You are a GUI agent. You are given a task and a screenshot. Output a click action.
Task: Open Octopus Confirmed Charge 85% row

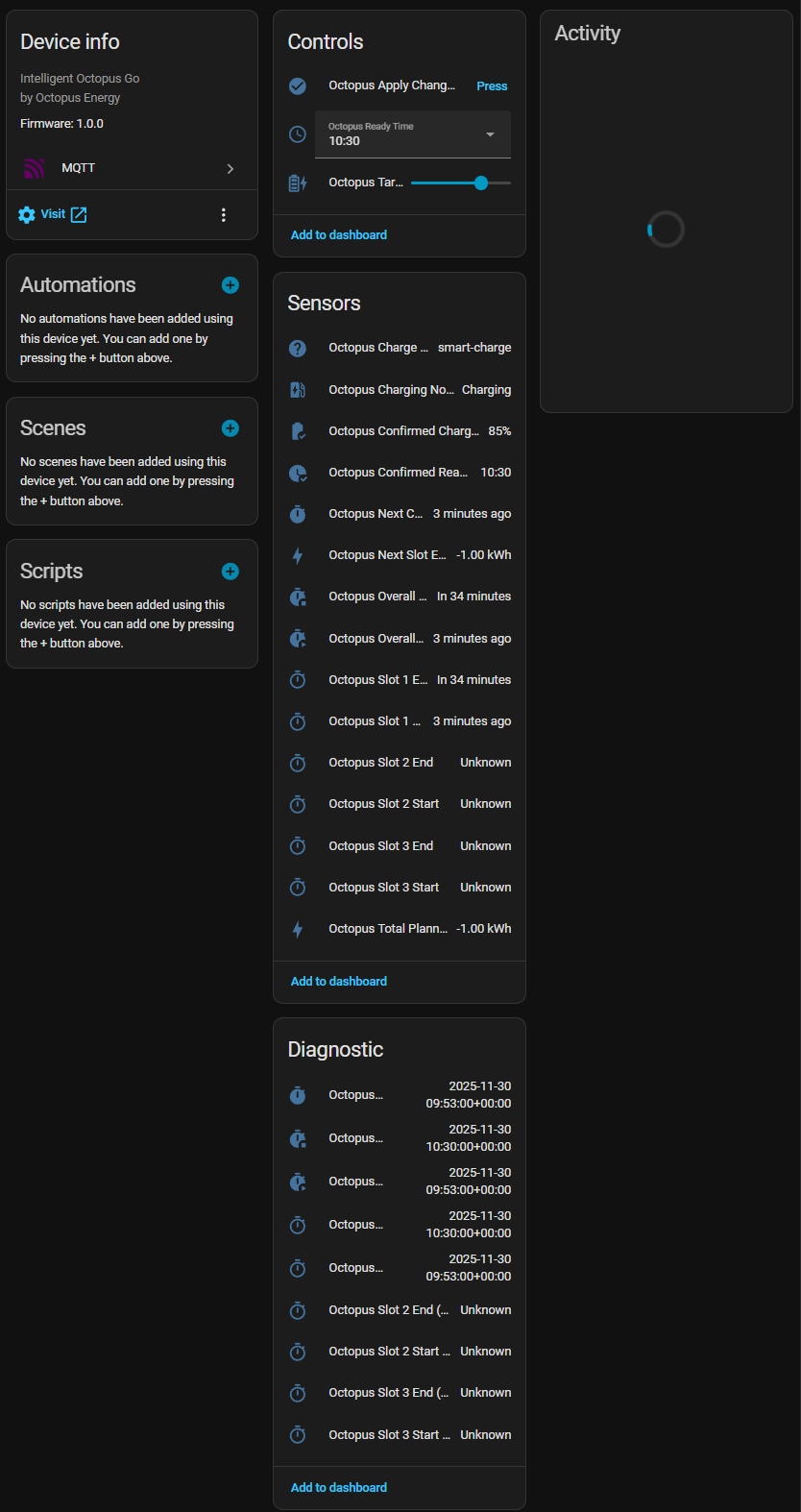pos(400,431)
